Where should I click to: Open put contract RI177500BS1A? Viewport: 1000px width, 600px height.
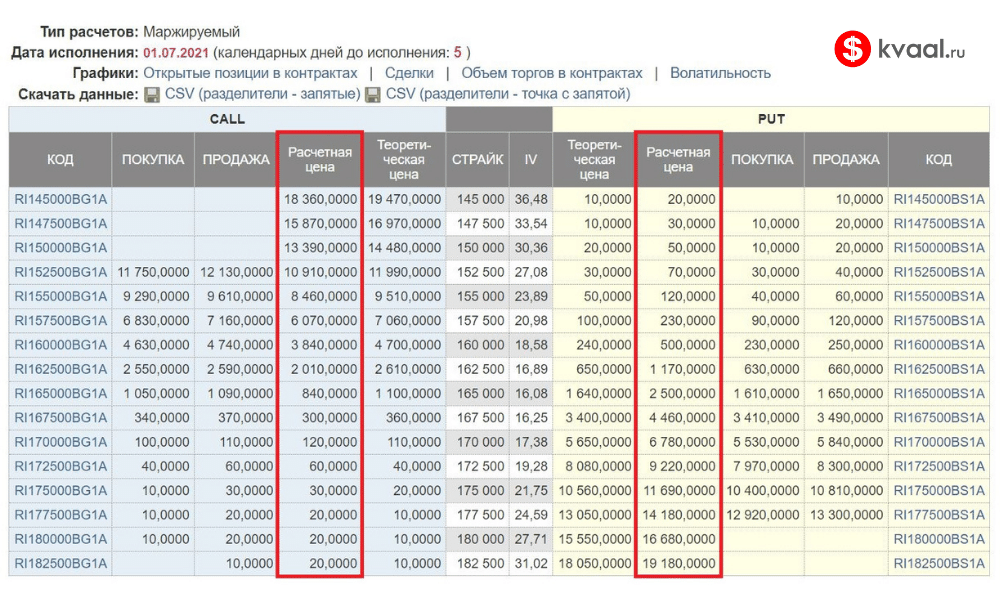[939, 515]
